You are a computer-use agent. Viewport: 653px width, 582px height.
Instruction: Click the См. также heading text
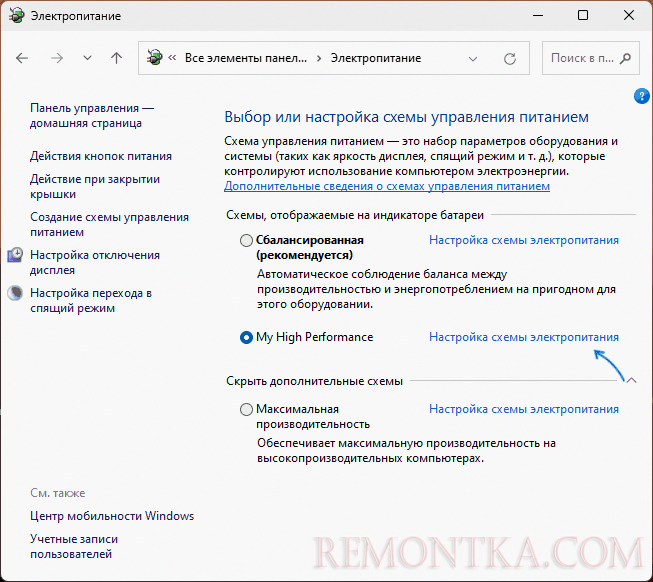(57, 493)
